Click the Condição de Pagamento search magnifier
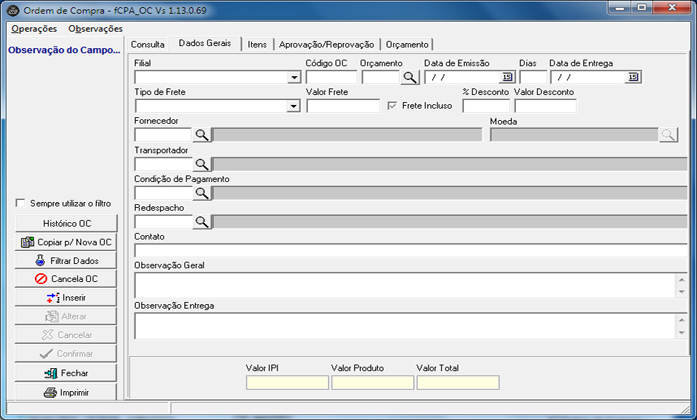Viewport: 697px width, 420px height. point(202,193)
